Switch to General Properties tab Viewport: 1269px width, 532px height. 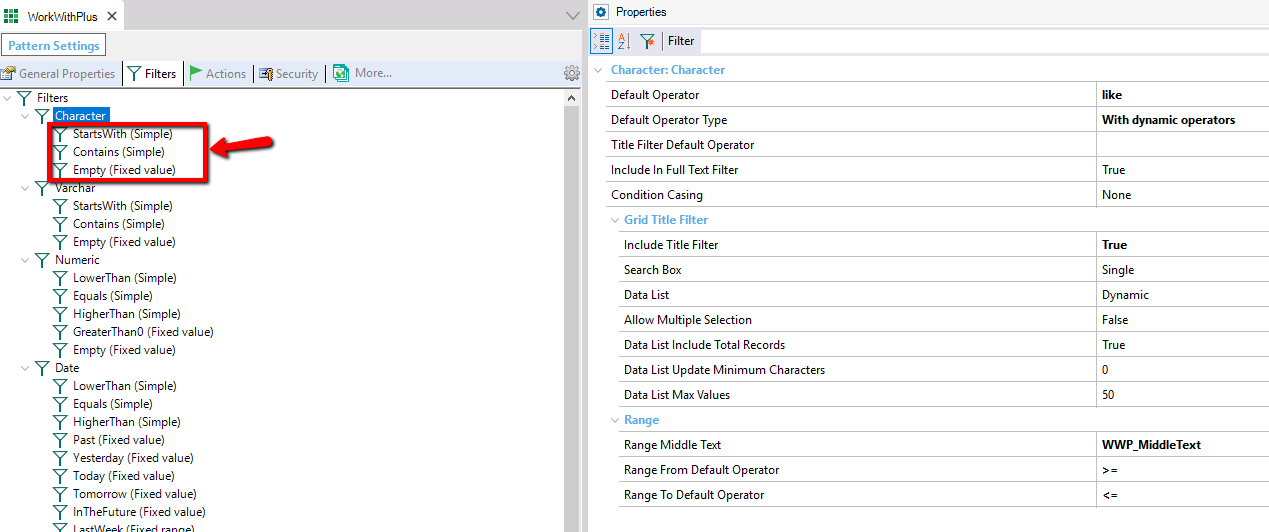(x=58, y=73)
